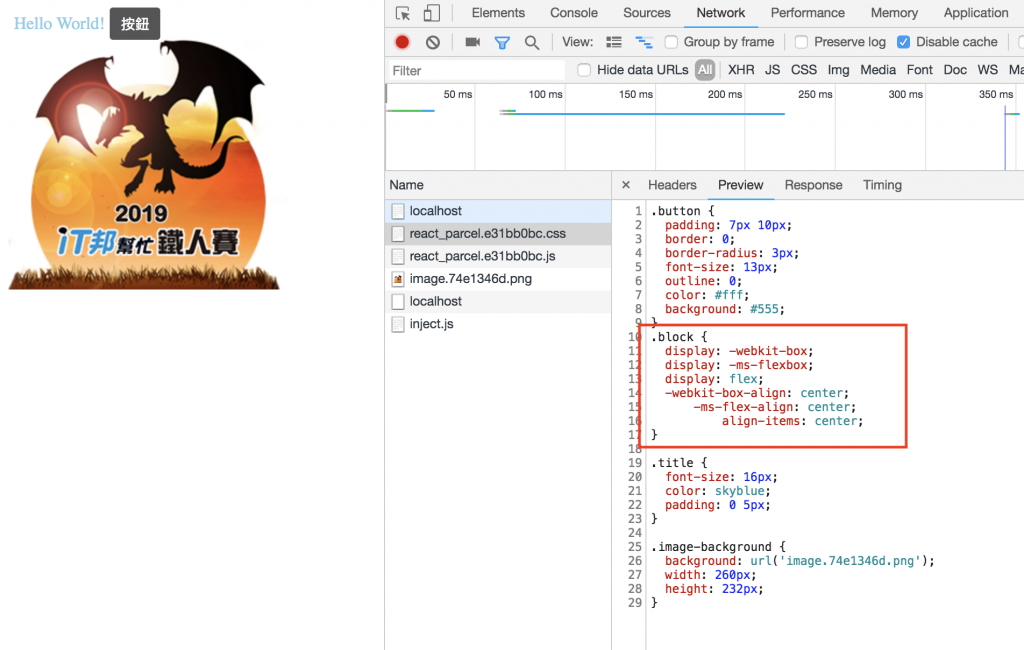Select the first localhost request row
This screenshot has width=1024, height=650.
click(498, 211)
